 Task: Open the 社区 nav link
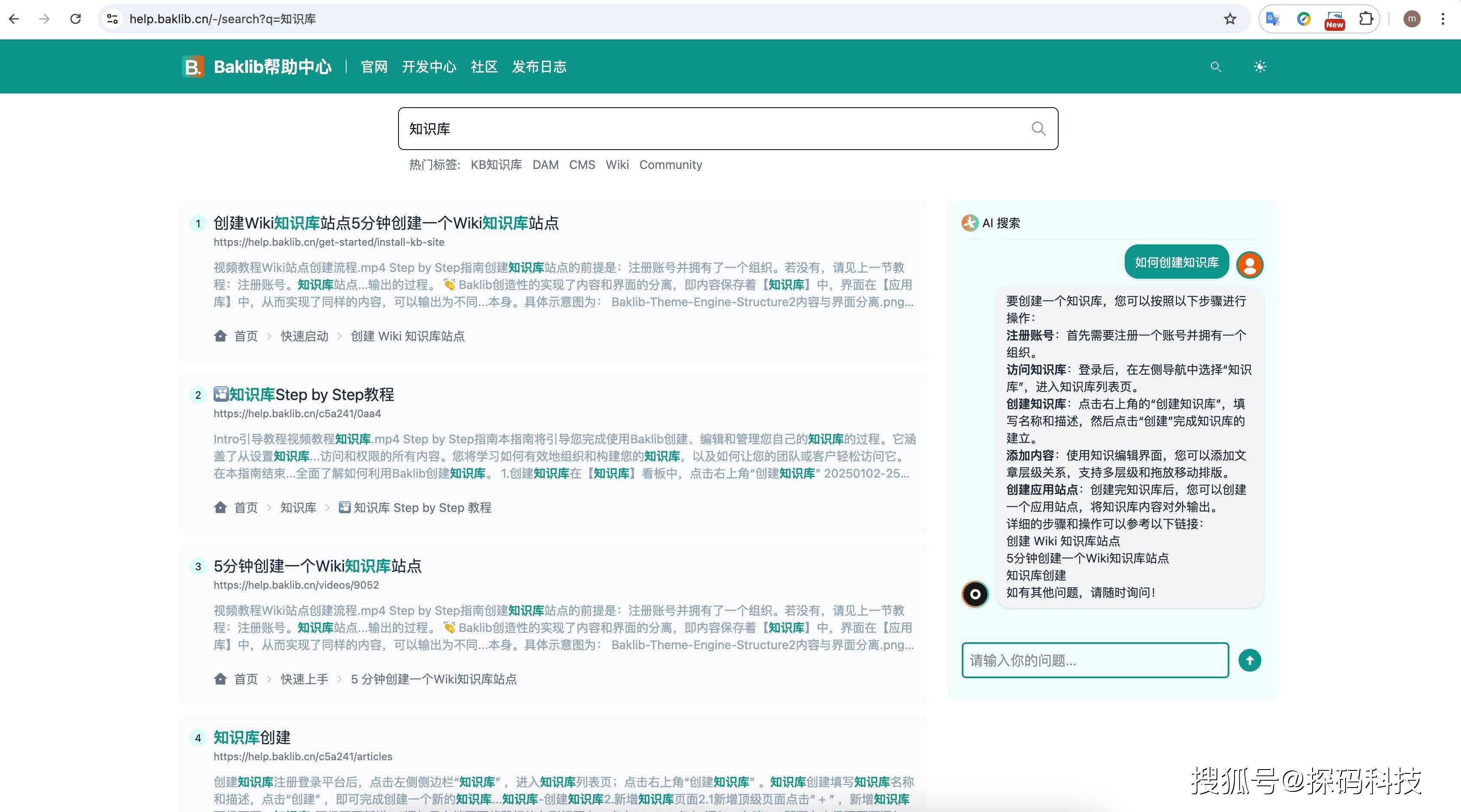tap(484, 67)
